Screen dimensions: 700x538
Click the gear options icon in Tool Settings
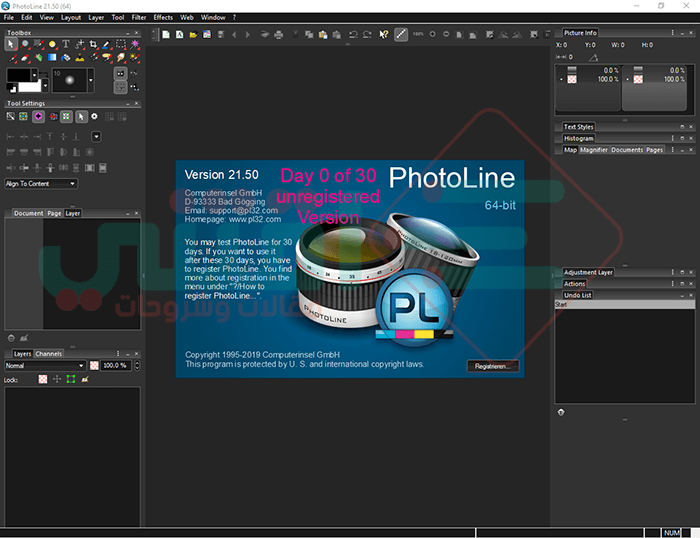coord(94,117)
